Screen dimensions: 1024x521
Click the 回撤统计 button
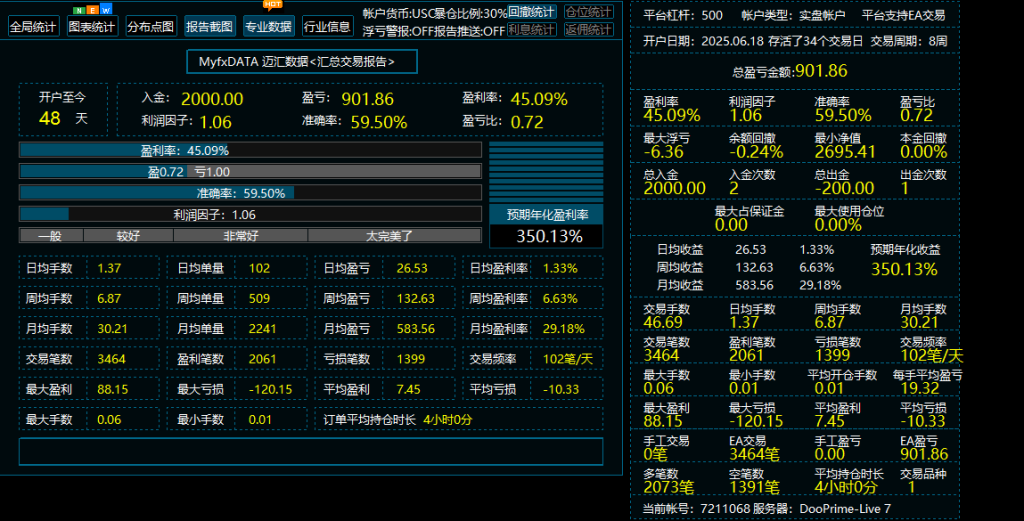click(x=532, y=13)
